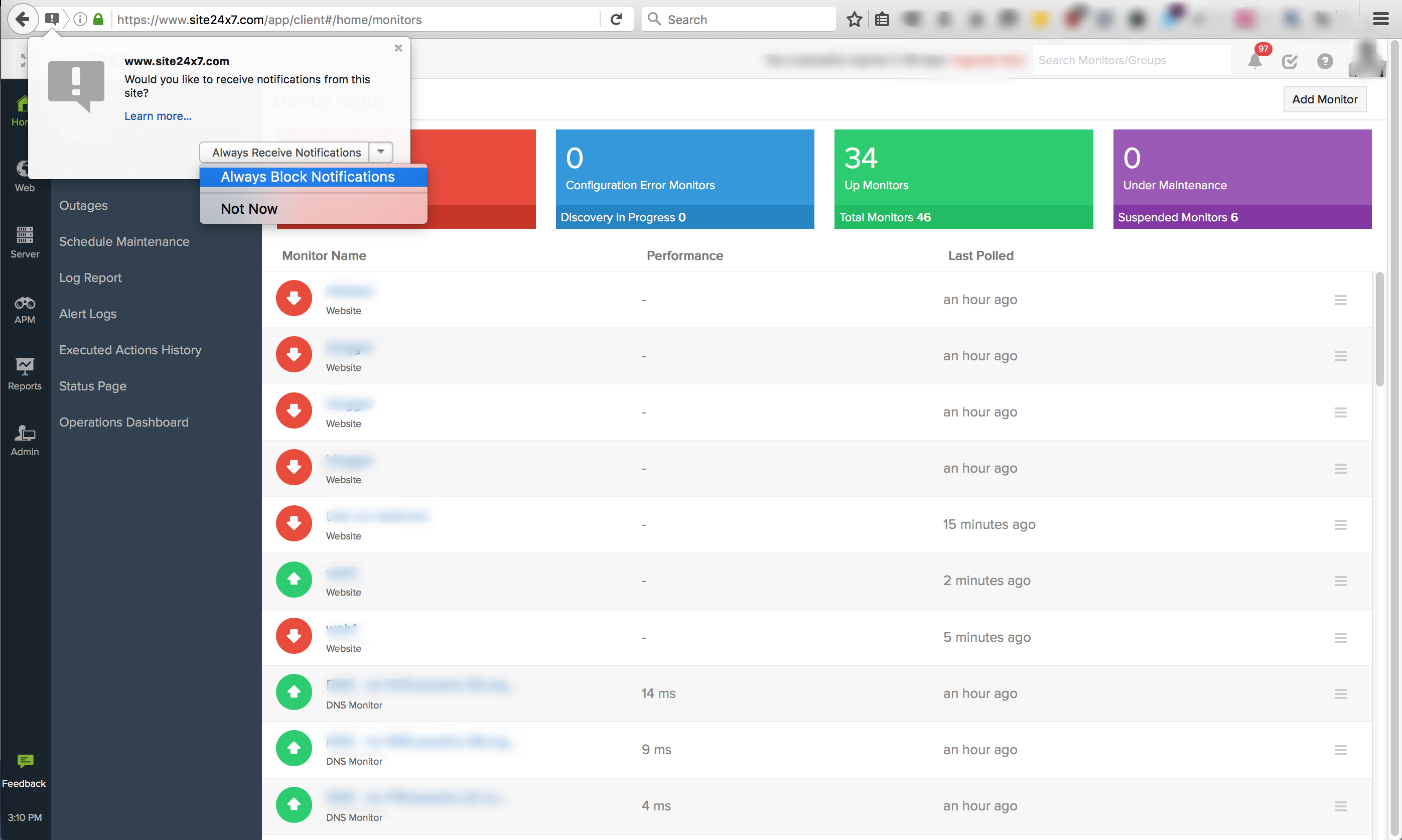
Task: Click the Feedback chat icon
Action: 25,761
